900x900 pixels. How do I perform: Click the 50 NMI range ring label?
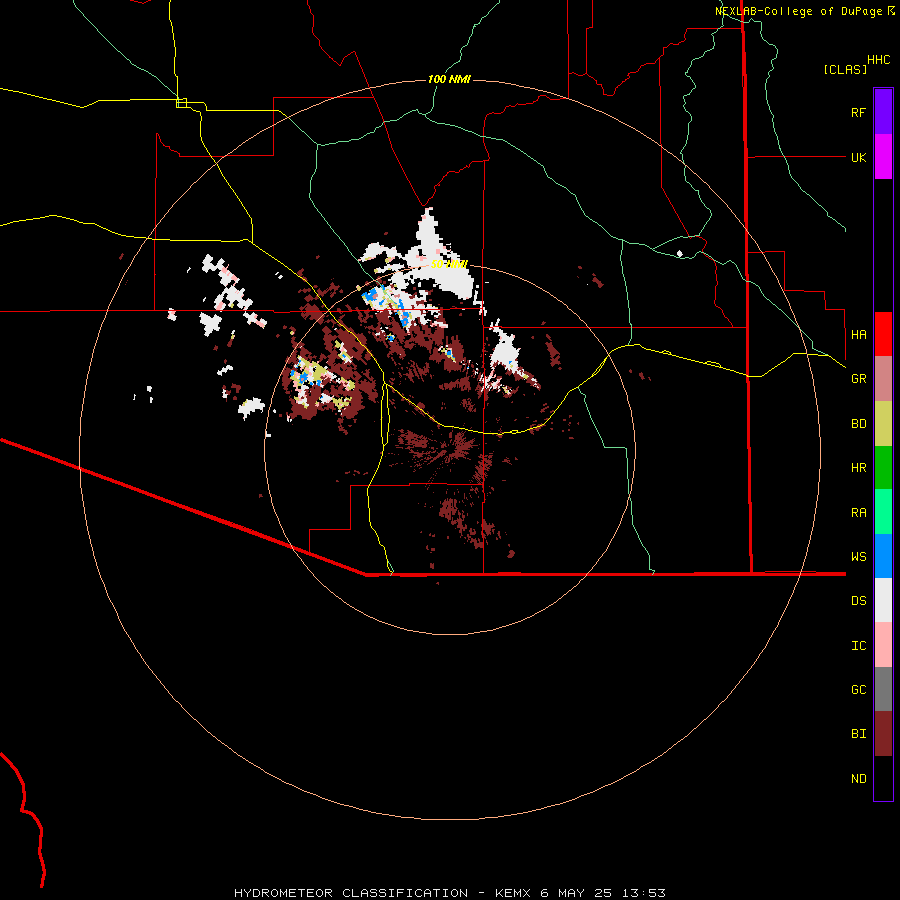coord(449,264)
